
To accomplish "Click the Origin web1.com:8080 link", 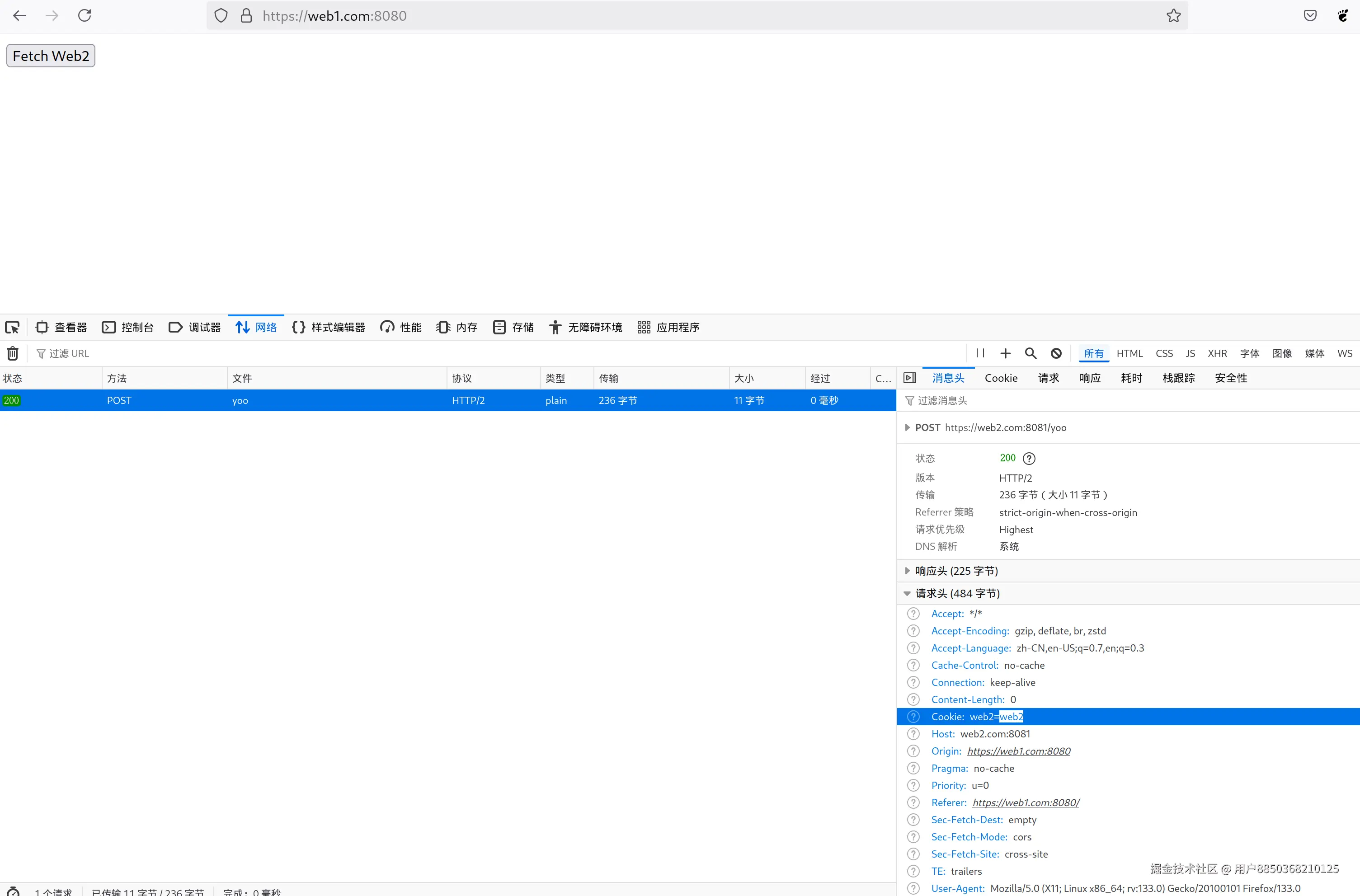I will (x=1018, y=751).
